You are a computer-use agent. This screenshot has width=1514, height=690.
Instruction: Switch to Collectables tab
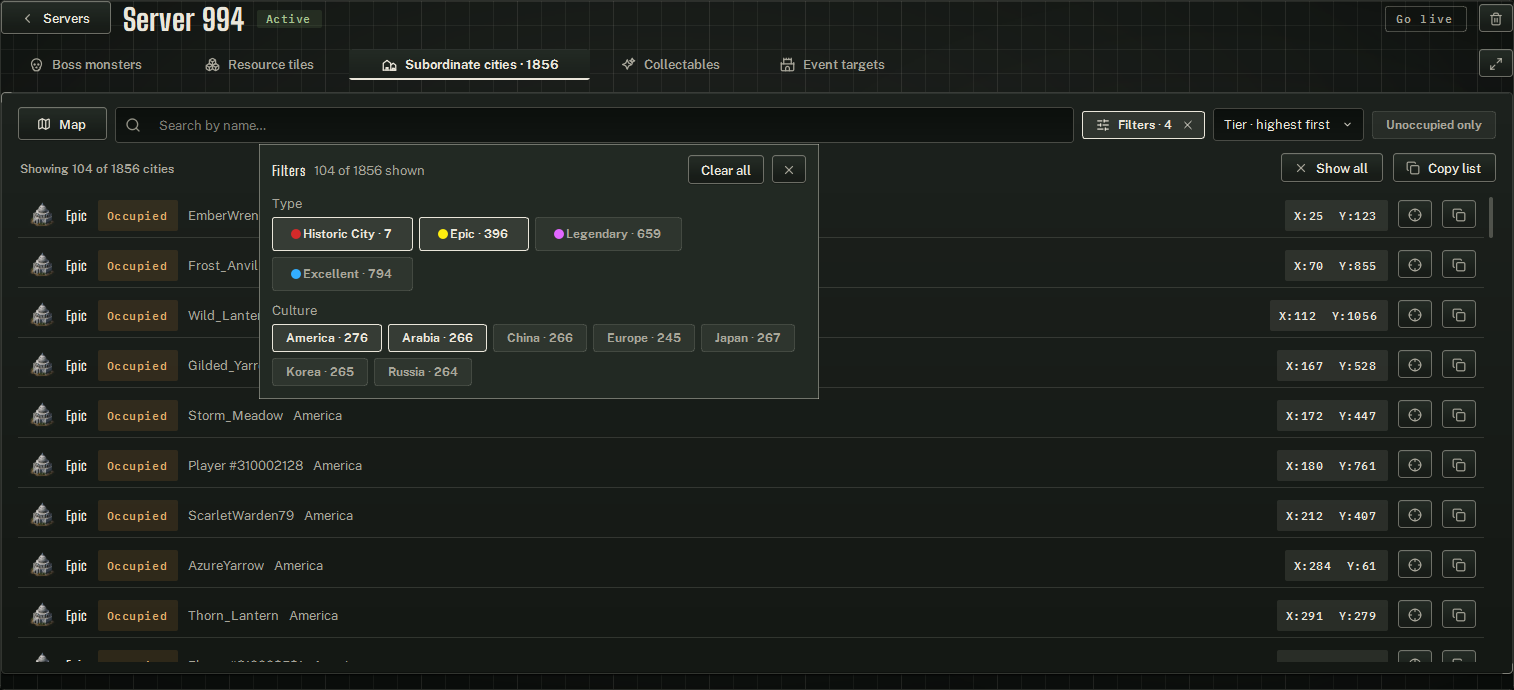[670, 64]
